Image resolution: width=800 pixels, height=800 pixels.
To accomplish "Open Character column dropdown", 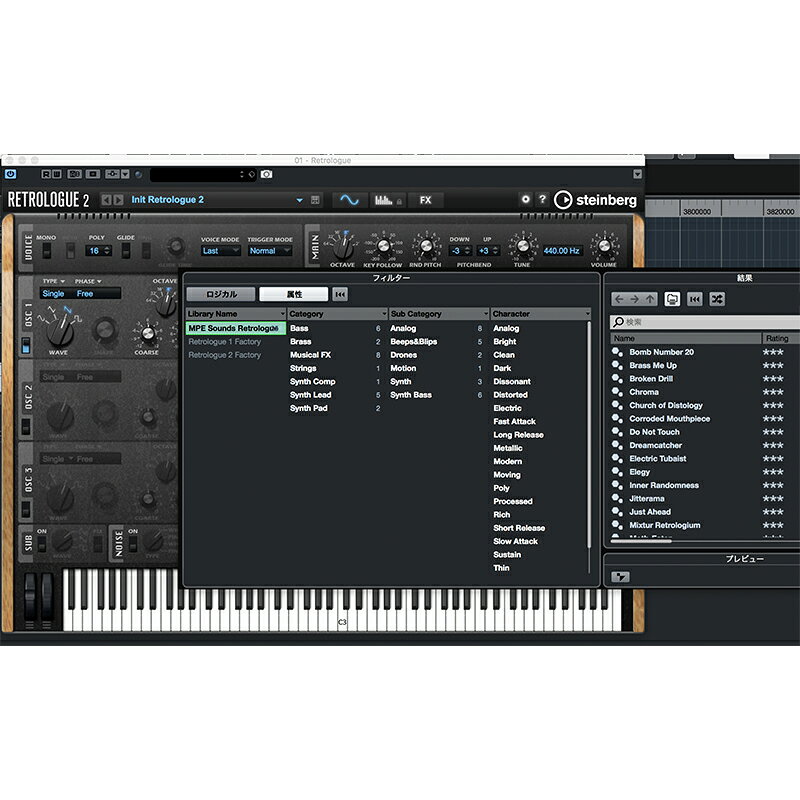I will (588, 314).
